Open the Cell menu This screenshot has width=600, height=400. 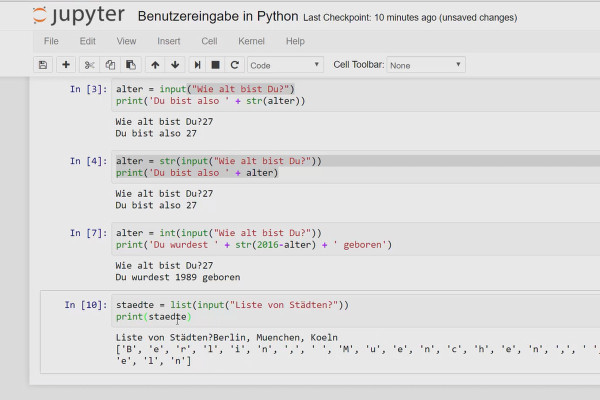click(x=209, y=41)
